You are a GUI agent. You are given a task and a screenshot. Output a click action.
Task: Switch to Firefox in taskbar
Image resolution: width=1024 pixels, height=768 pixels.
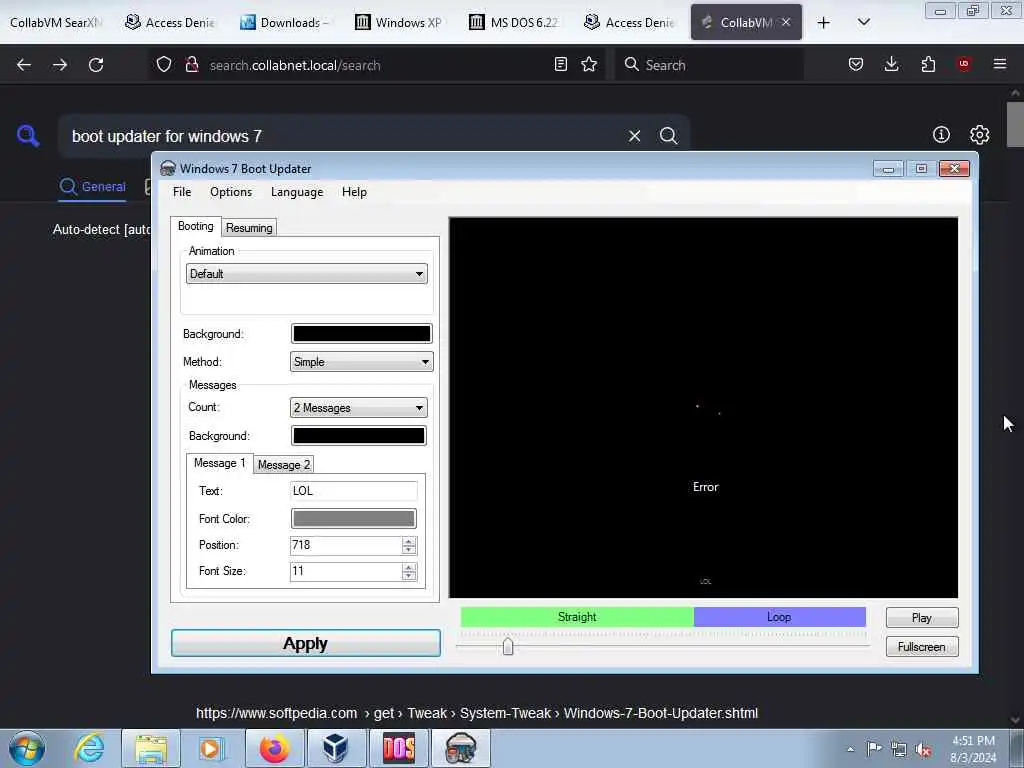coord(274,748)
